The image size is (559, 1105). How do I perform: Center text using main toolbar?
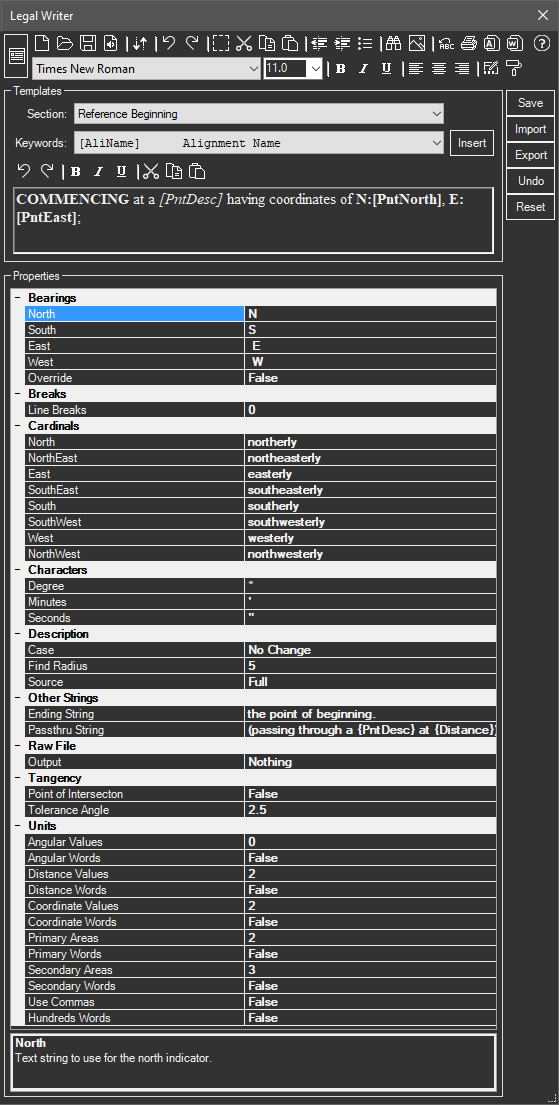[439, 68]
